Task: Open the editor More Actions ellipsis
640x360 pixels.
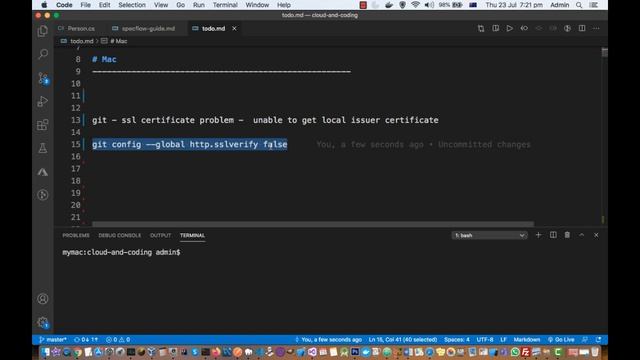Action: (596, 28)
